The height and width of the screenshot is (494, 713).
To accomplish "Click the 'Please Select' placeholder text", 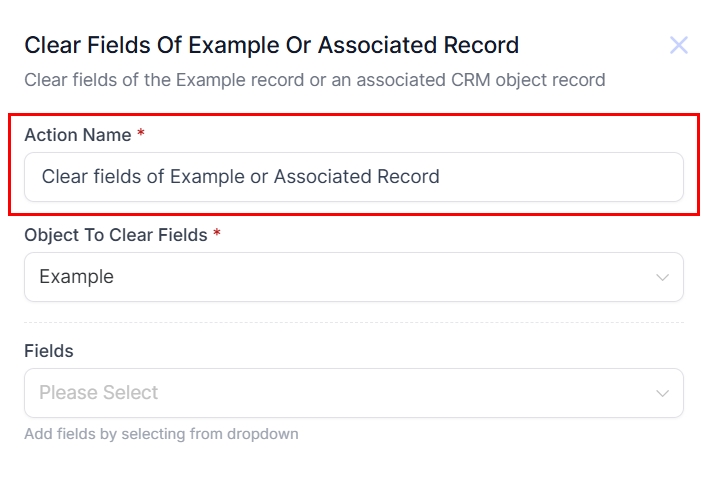I will click(98, 393).
